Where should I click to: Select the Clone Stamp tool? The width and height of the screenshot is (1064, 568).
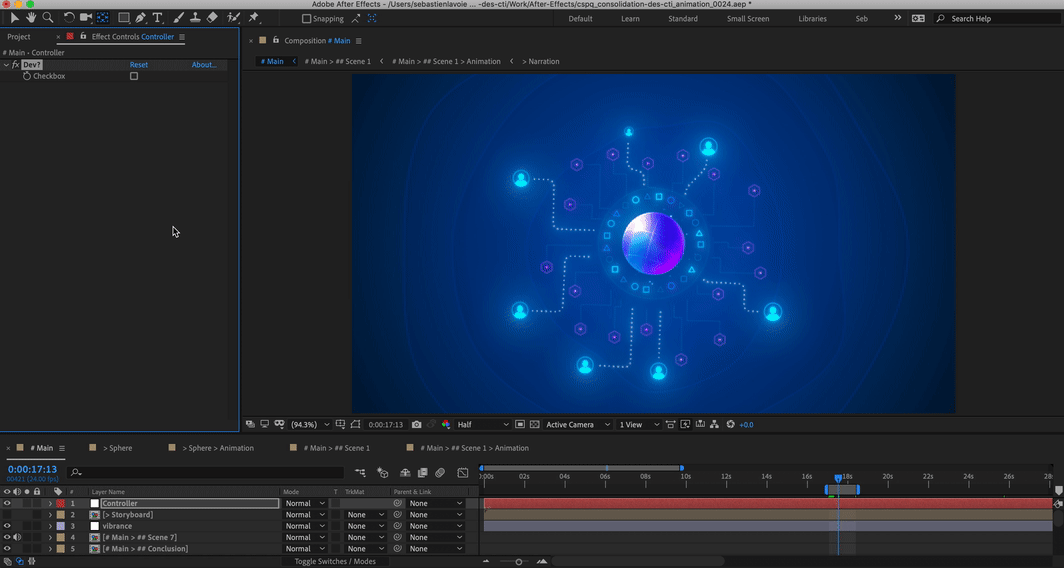click(x=195, y=18)
